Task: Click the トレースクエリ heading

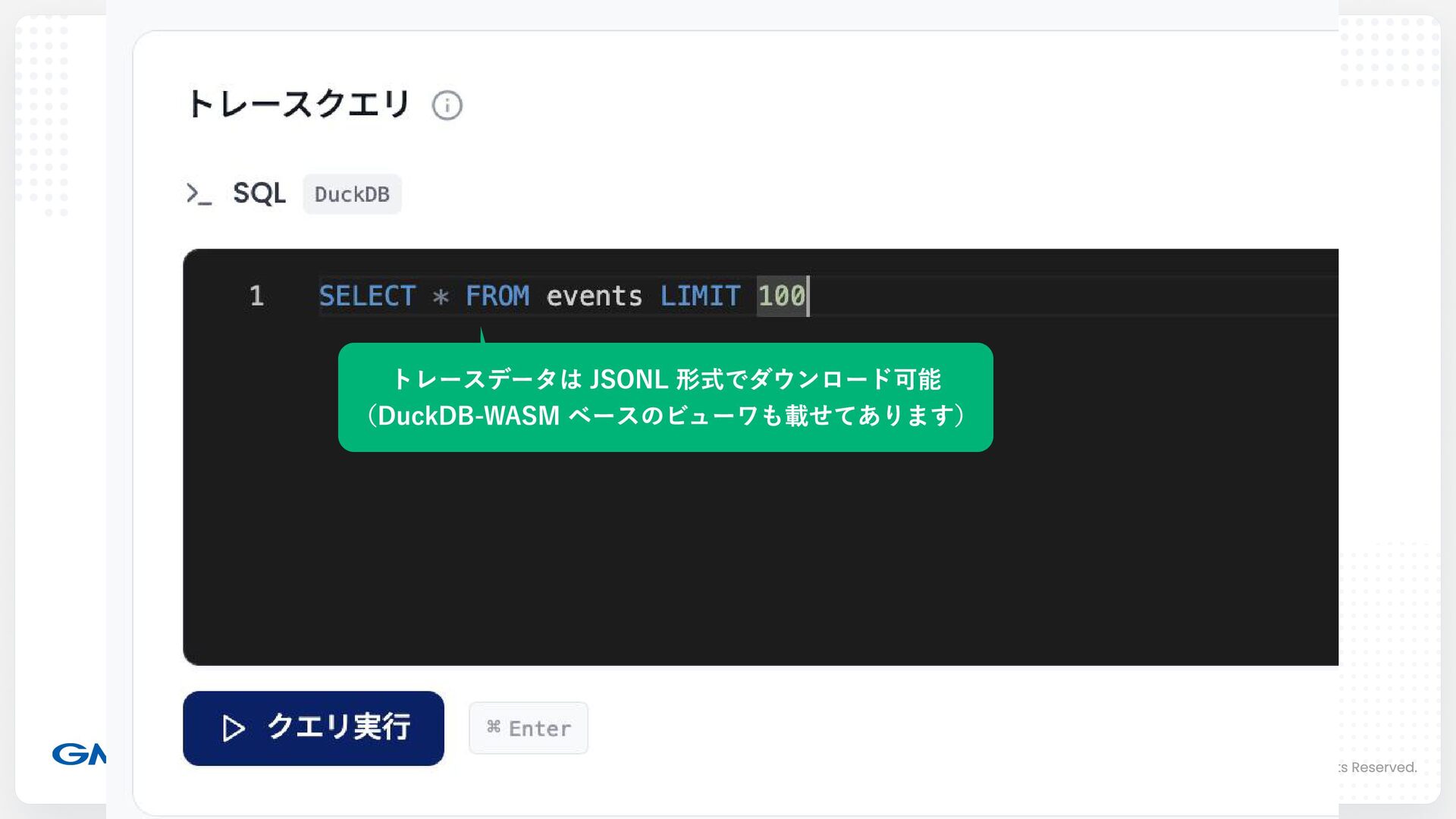Action: (x=298, y=105)
